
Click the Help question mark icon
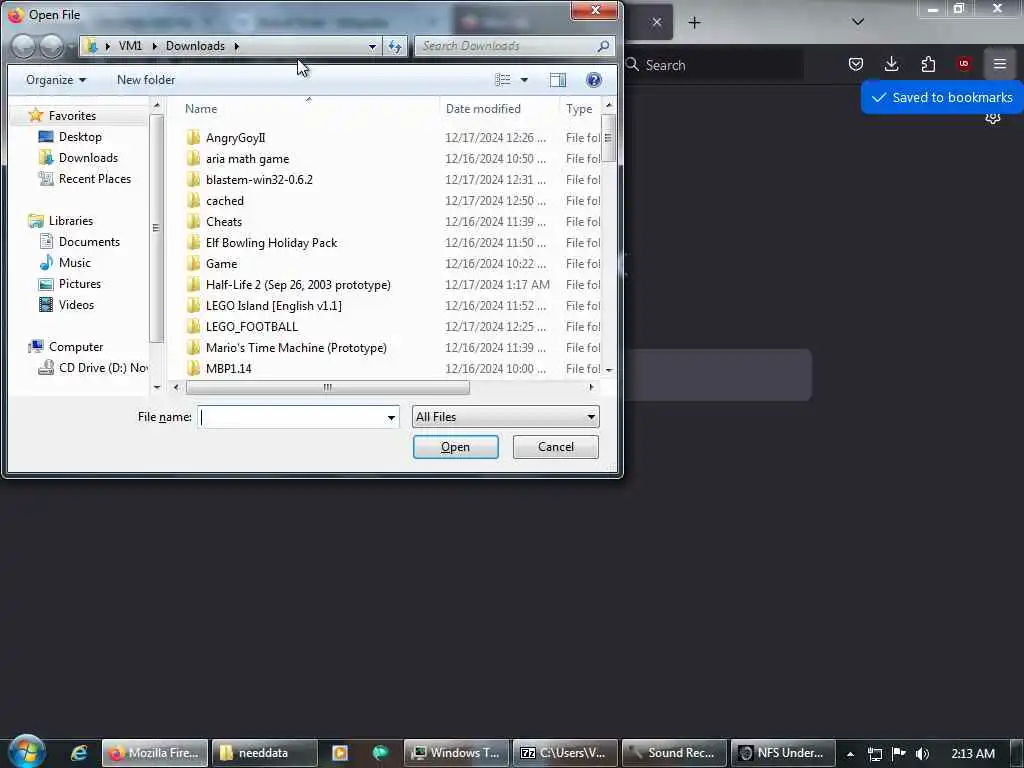[594, 80]
